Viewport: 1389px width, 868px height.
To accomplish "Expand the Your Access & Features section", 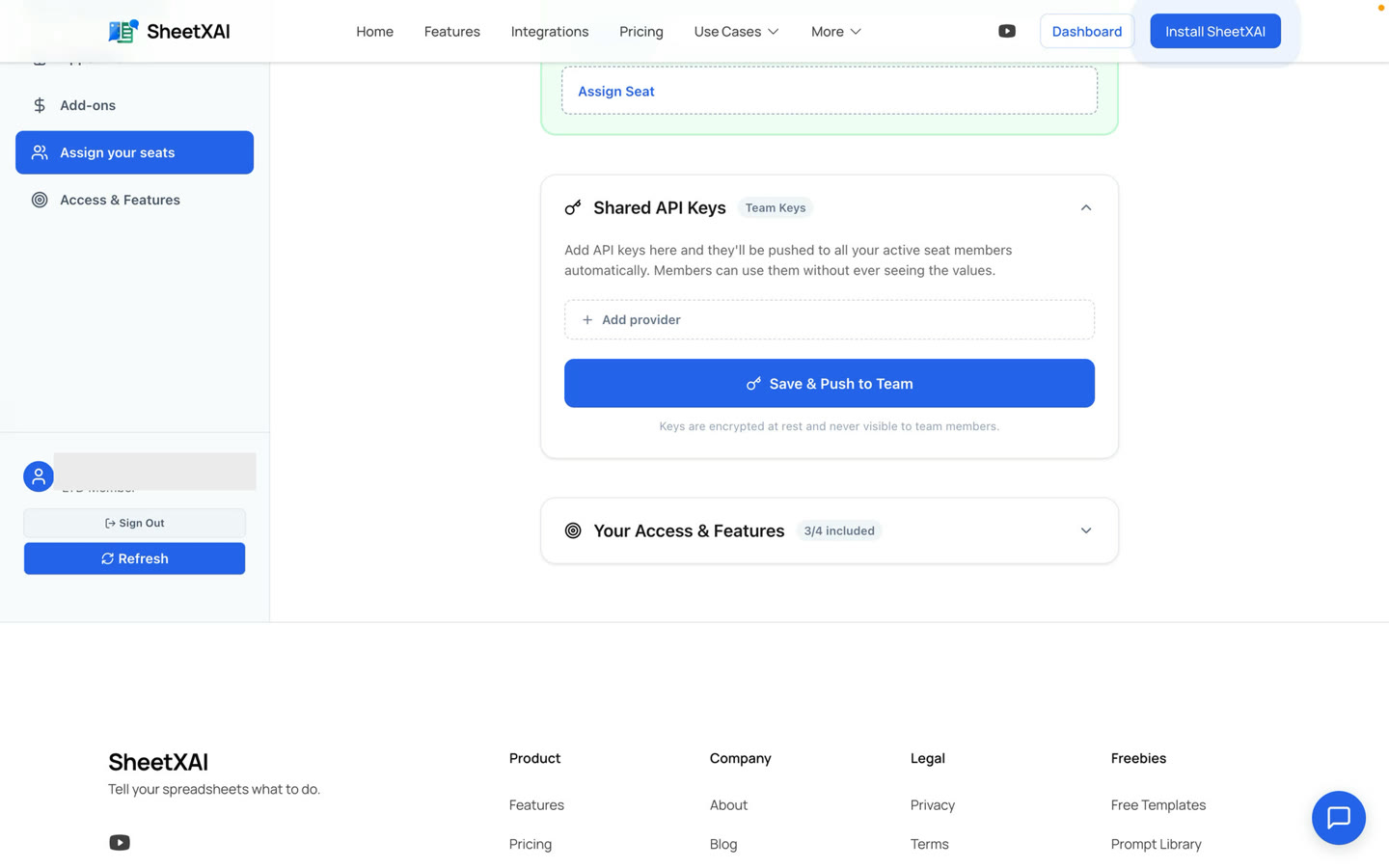I will click(x=1086, y=530).
